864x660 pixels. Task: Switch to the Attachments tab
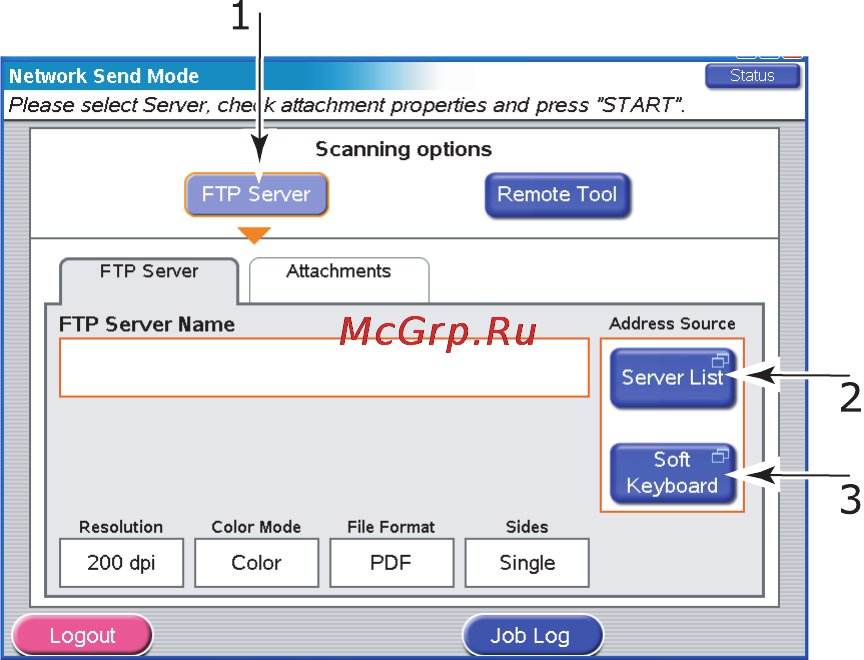[x=339, y=280]
